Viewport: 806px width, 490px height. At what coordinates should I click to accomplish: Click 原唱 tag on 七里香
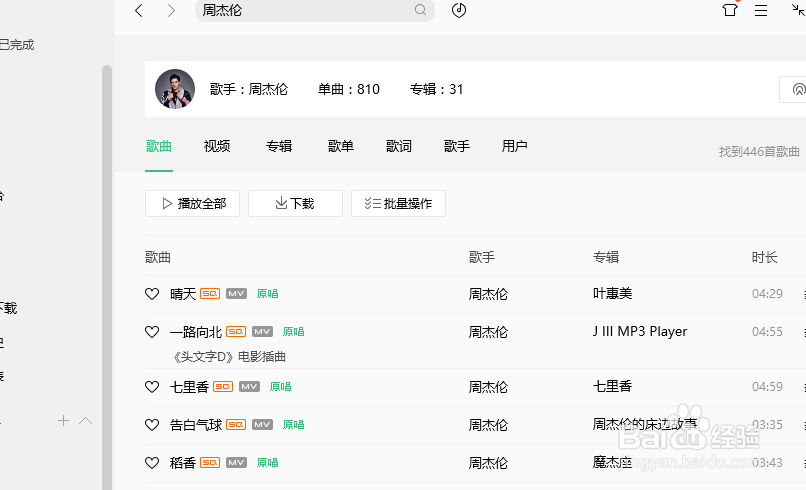(281, 387)
